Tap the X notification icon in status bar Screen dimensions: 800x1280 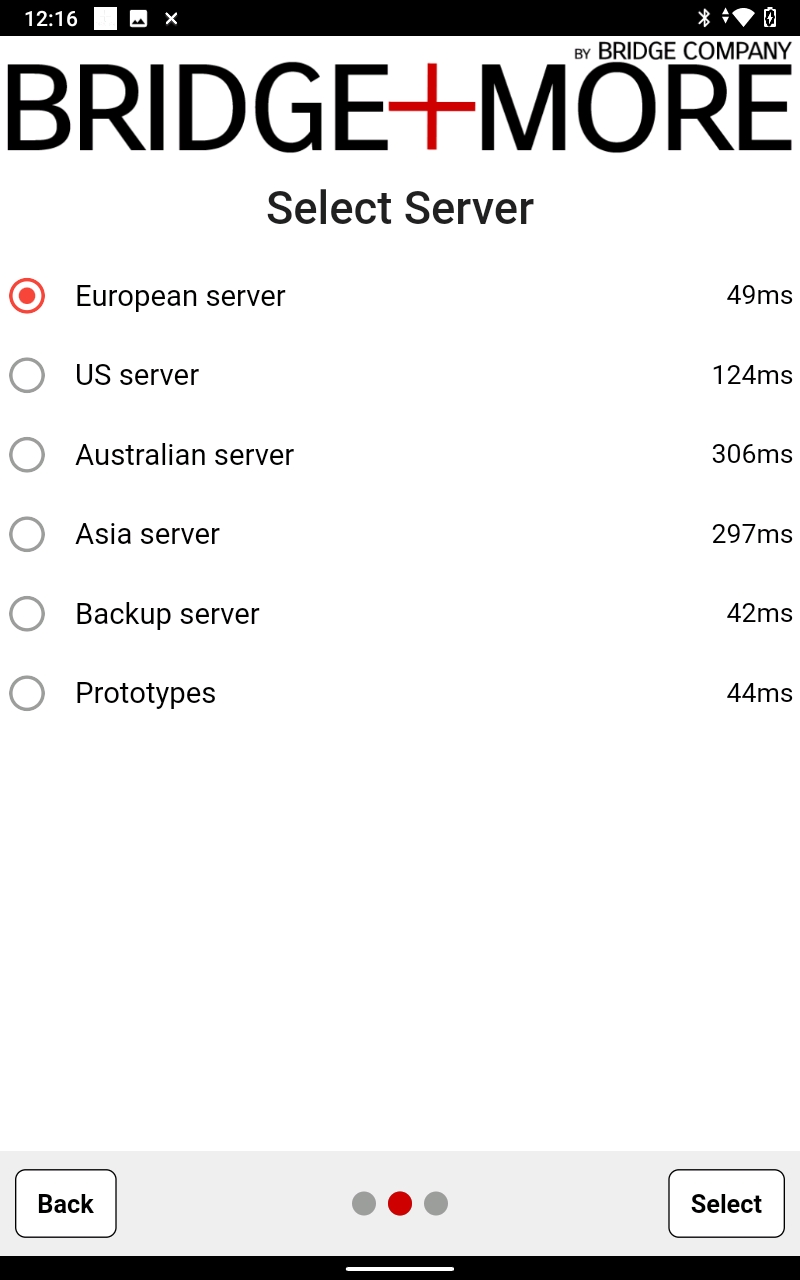[x=171, y=18]
